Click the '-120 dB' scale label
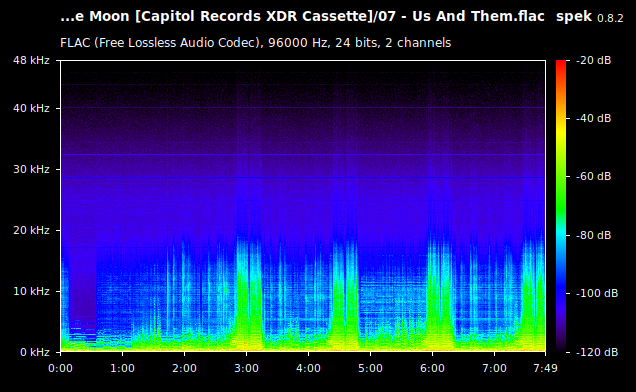The height and width of the screenshot is (392, 636). 597,352
